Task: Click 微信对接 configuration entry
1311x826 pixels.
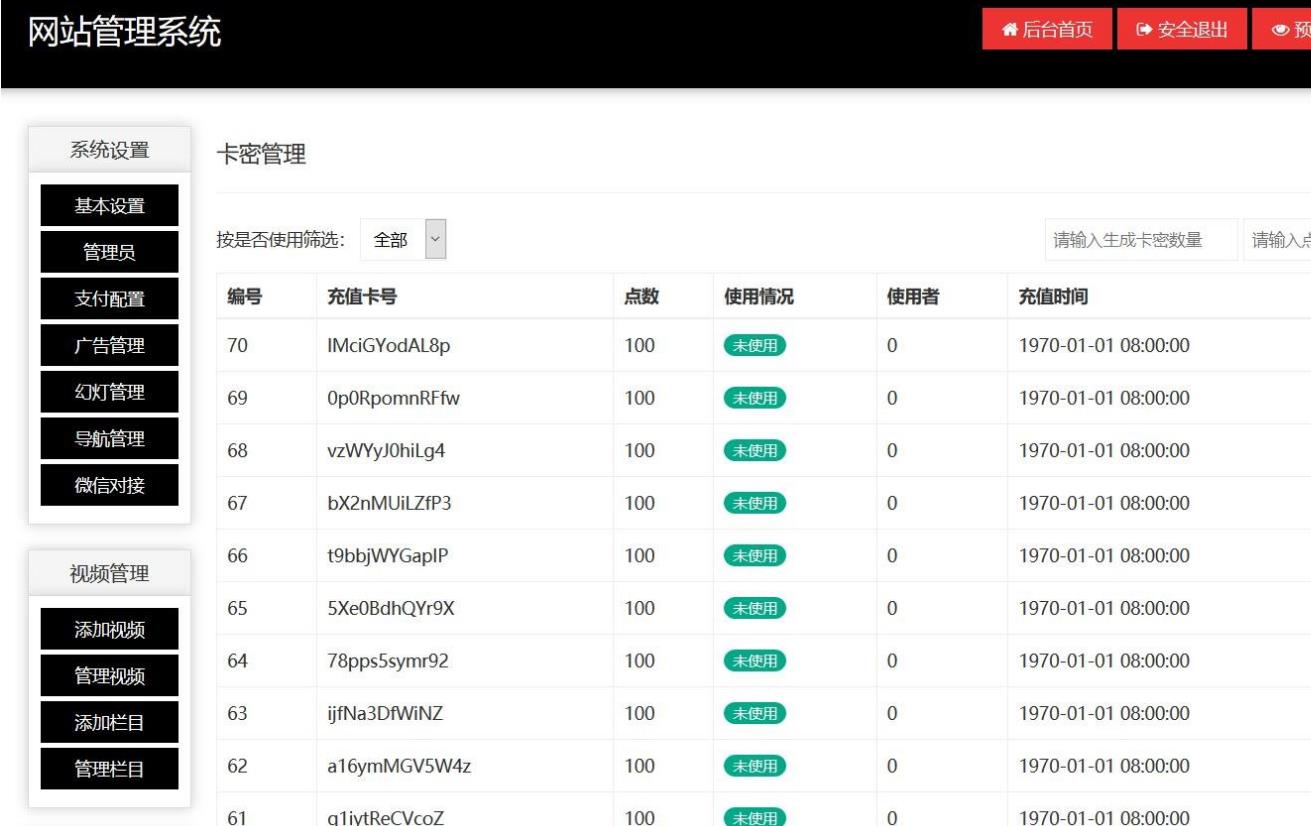Action: tap(110, 485)
